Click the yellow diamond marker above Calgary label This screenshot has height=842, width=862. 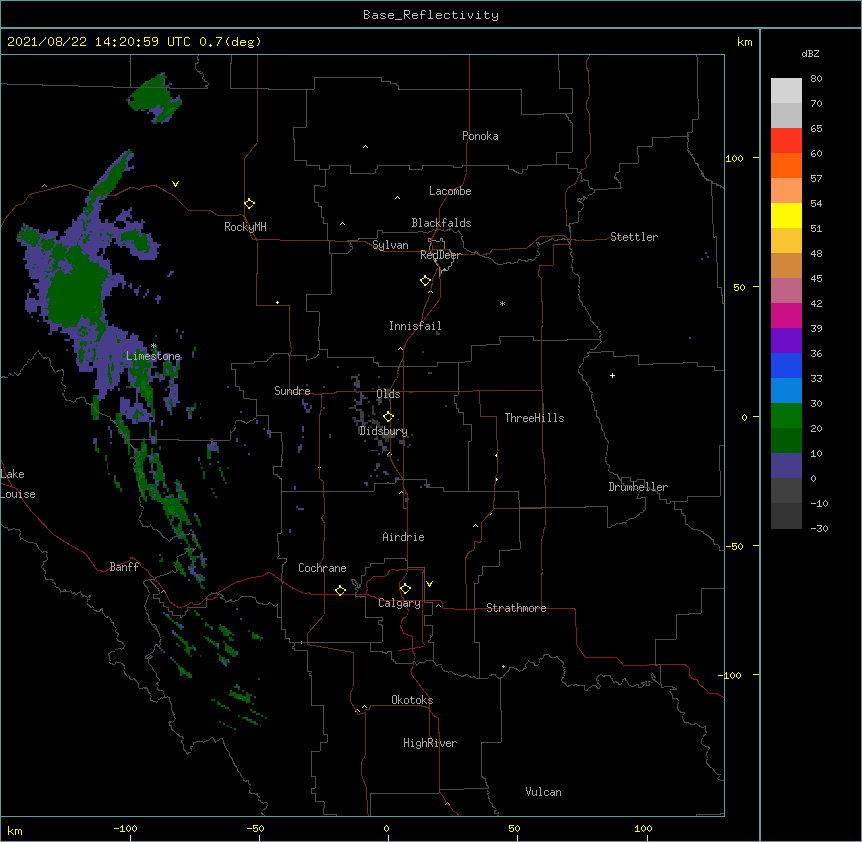[x=405, y=589]
